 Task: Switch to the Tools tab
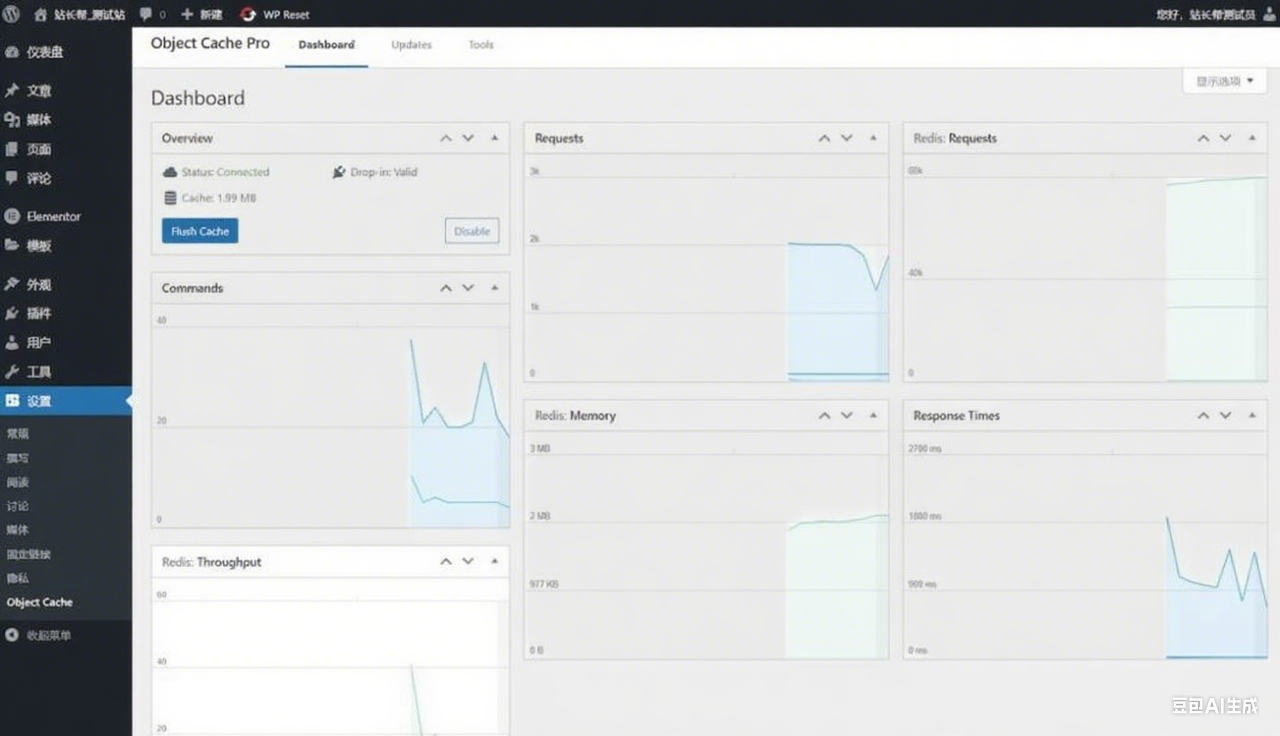coord(481,45)
